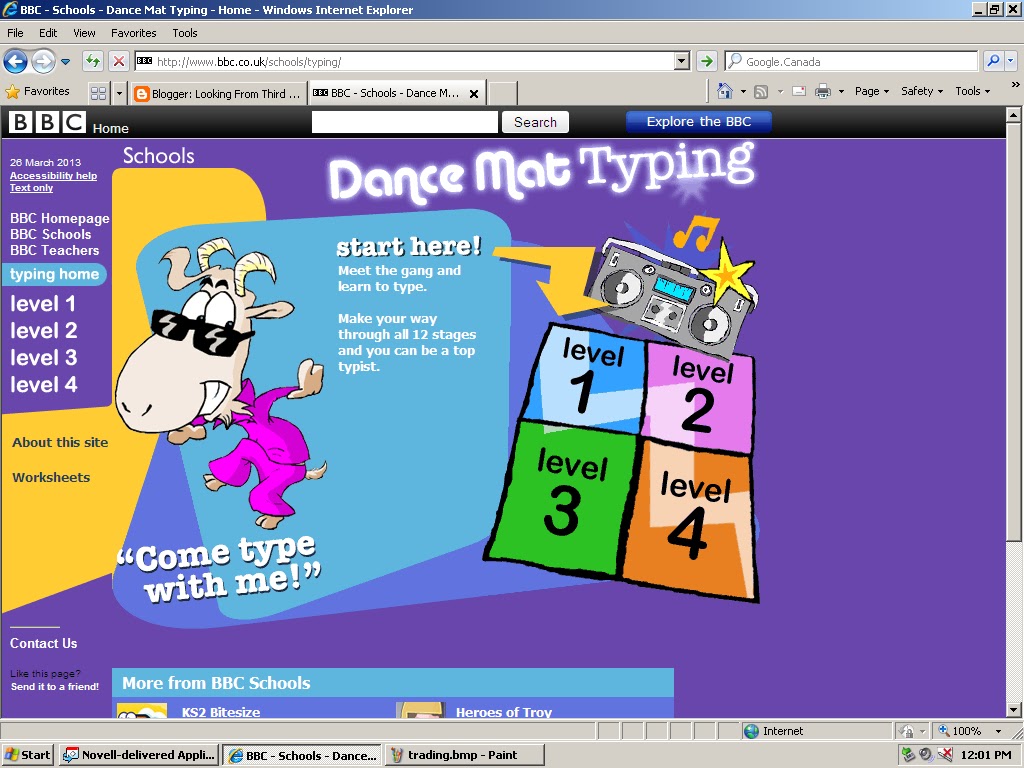
Task: Open the Tools menu in menu bar
Action: coord(185,33)
